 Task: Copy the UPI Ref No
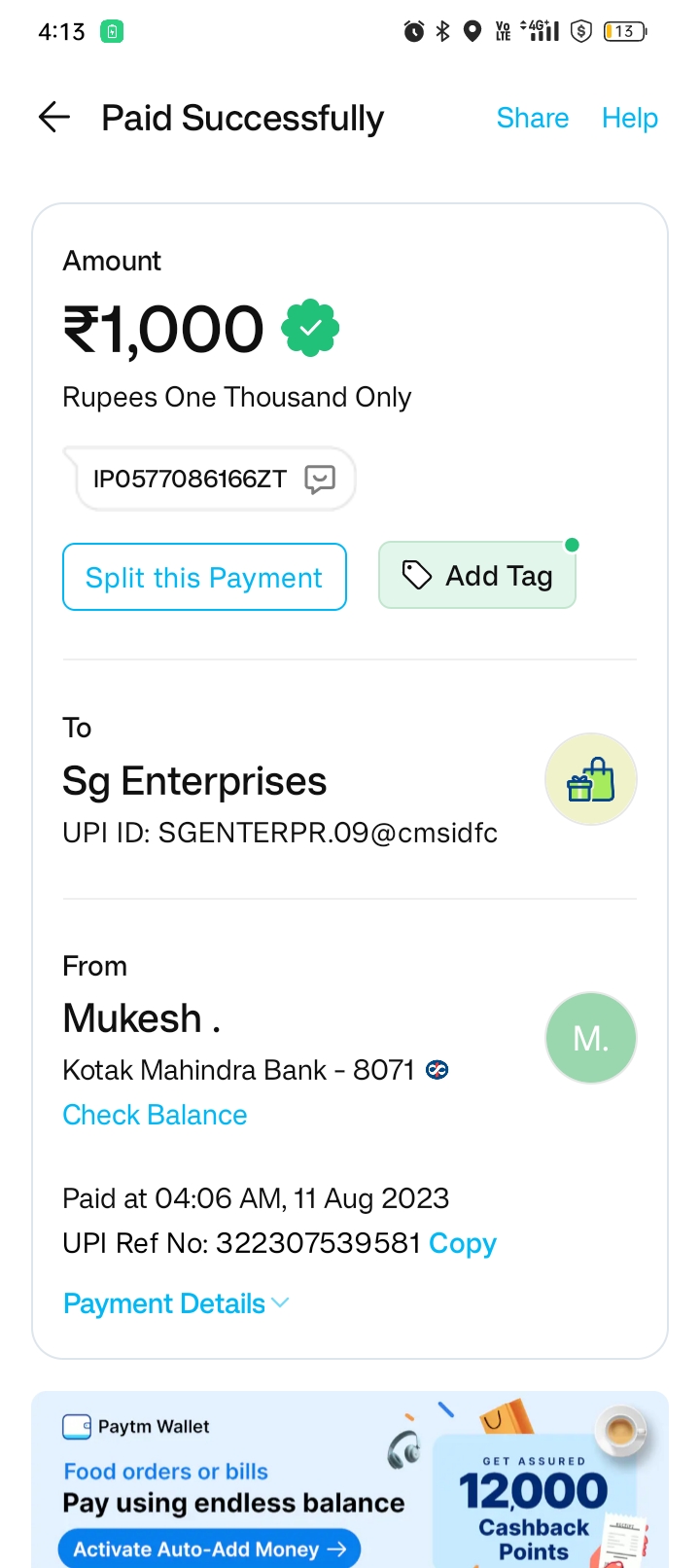[462, 1243]
